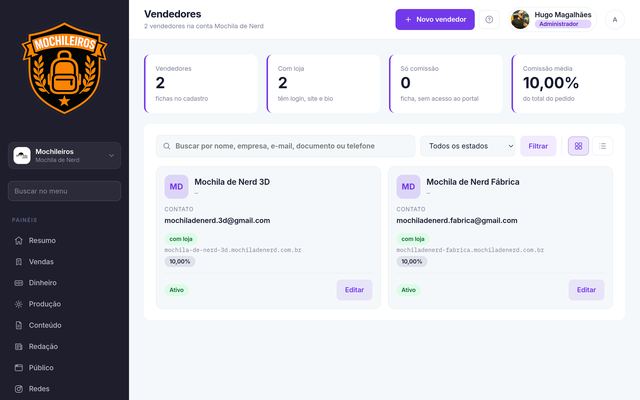The height and width of the screenshot is (400, 640).
Task: Click Ativo status on Nerd Fábrica card
Action: pos(408,290)
